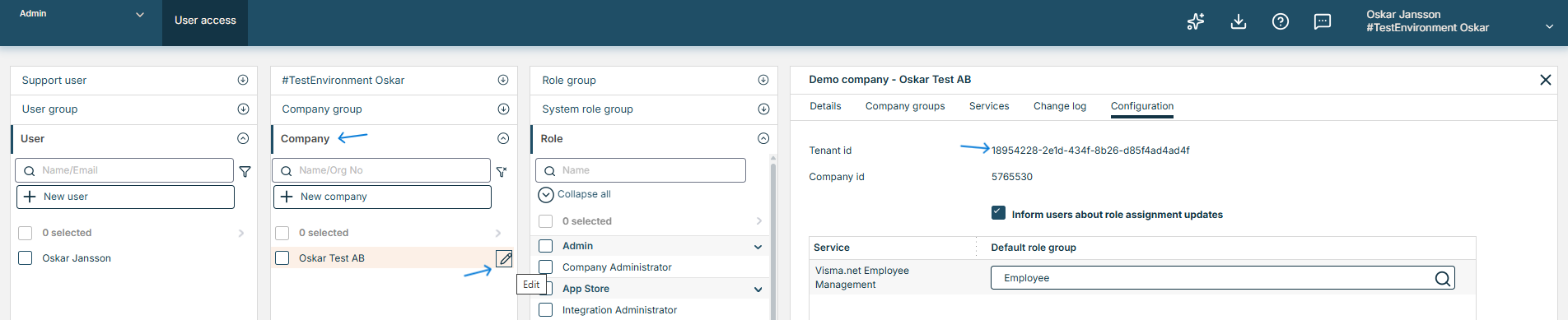Click the Oskar Jansson user row

click(133, 258)
